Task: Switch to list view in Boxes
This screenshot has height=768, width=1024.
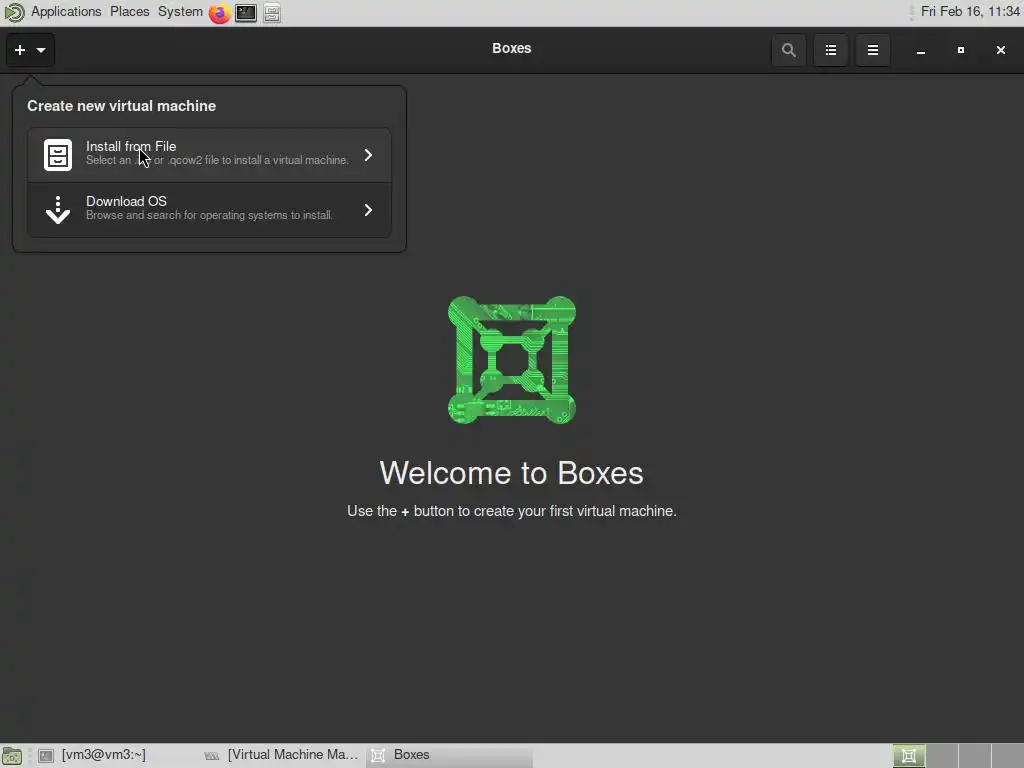Action: pyautogui.click(x=831, y=50)
